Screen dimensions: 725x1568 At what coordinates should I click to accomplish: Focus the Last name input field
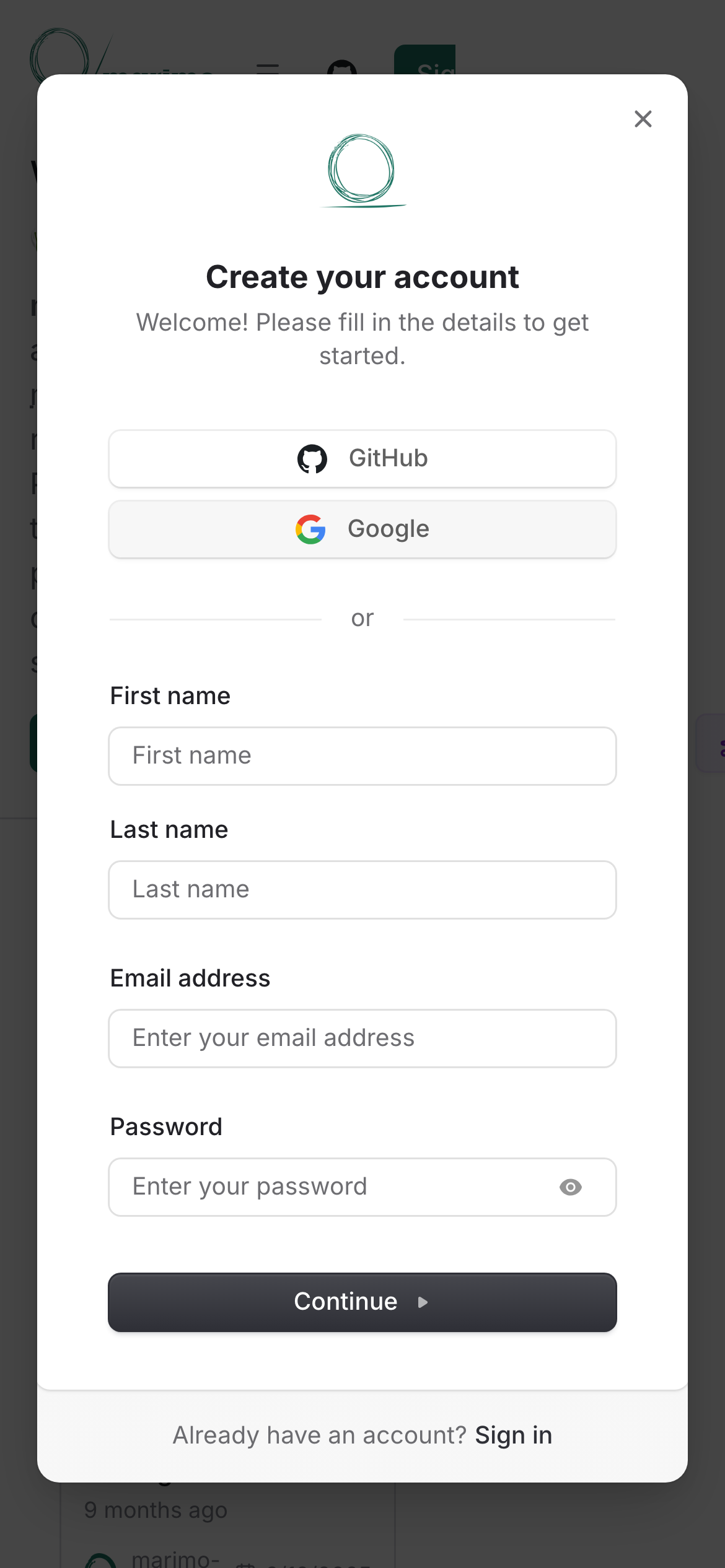click(x=362, y=890)
